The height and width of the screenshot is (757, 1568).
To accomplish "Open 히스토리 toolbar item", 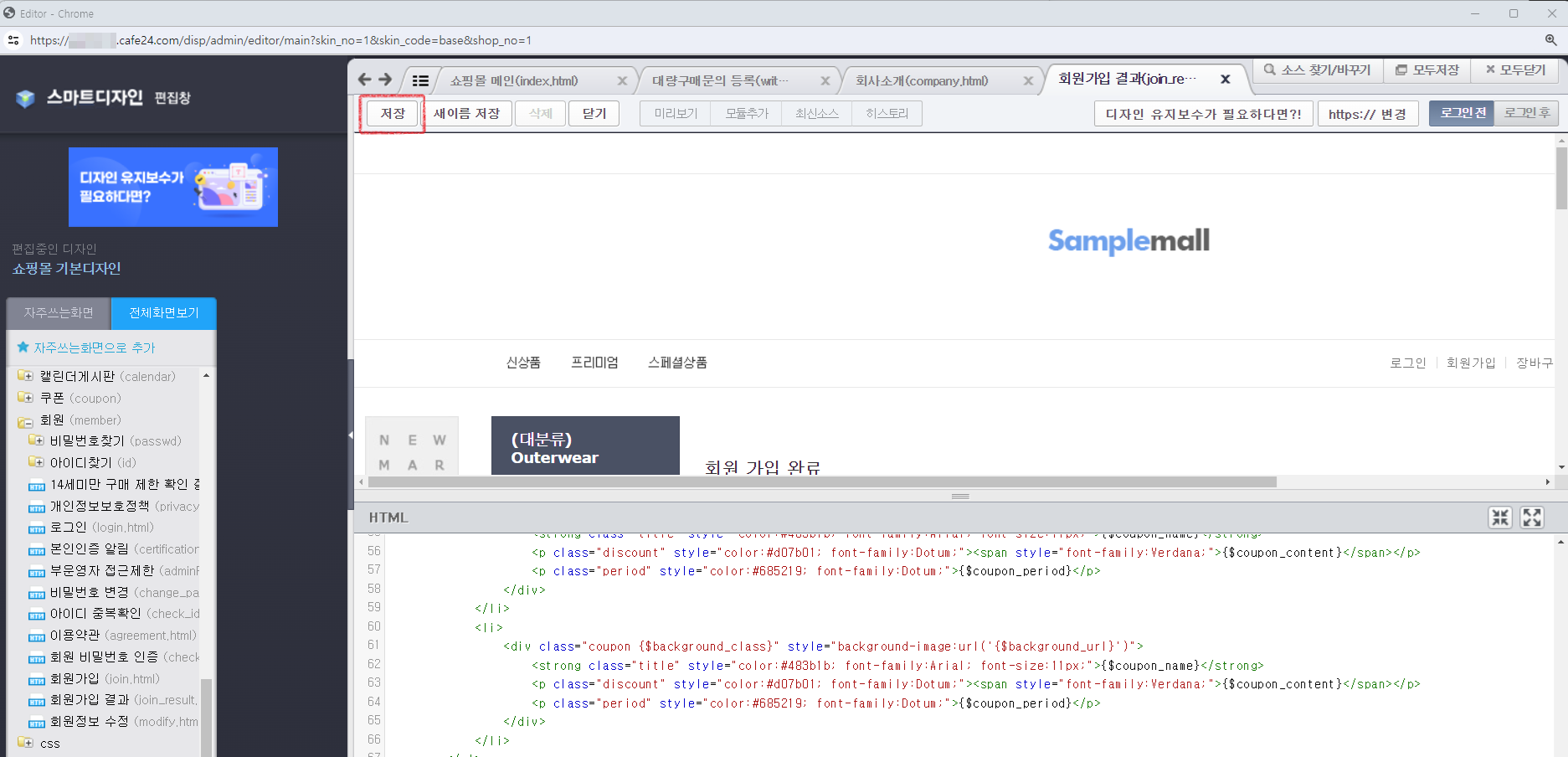I will pos(887,113).
